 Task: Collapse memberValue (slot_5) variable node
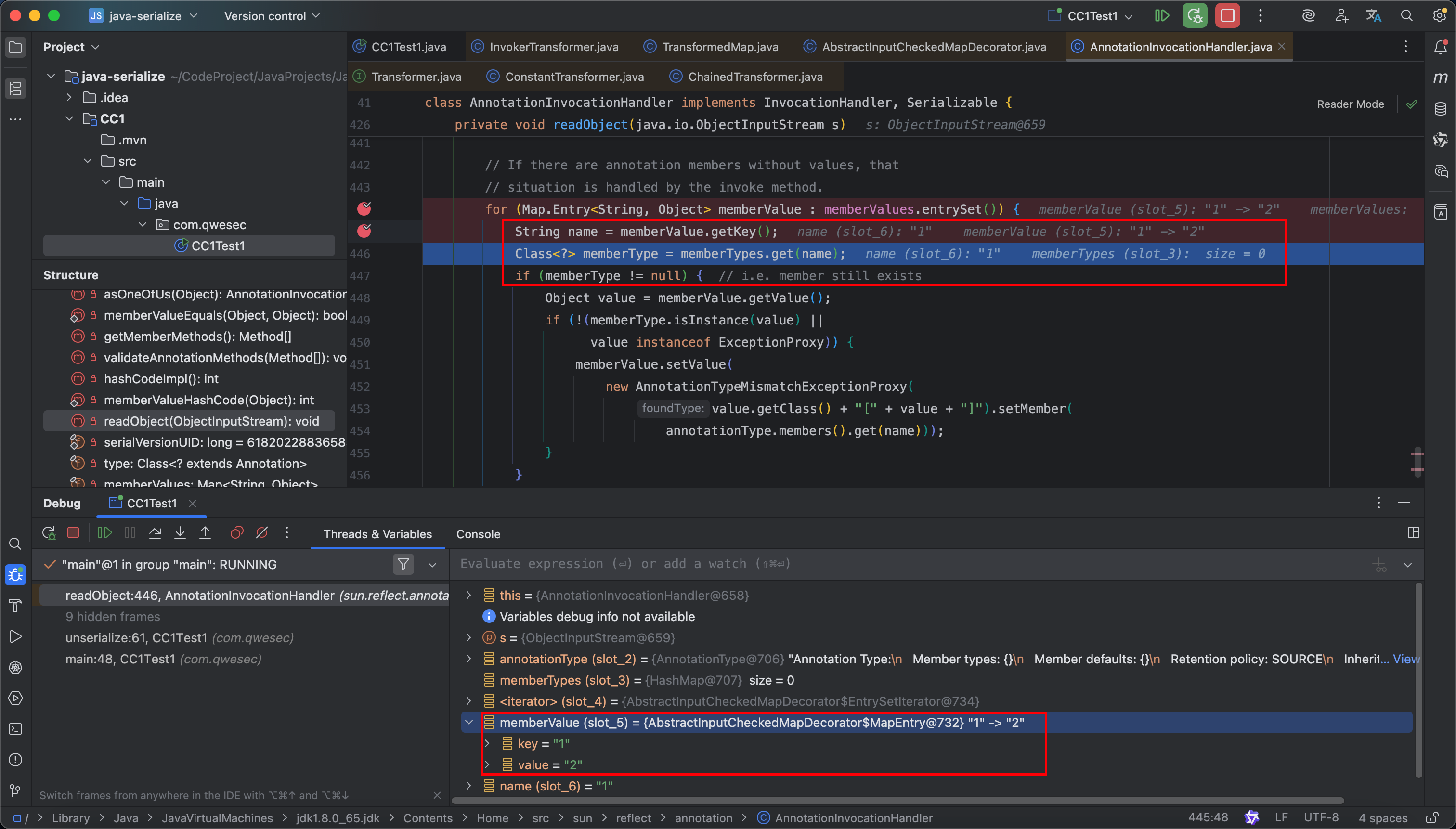pyautogui.click(x=469, y=723)
